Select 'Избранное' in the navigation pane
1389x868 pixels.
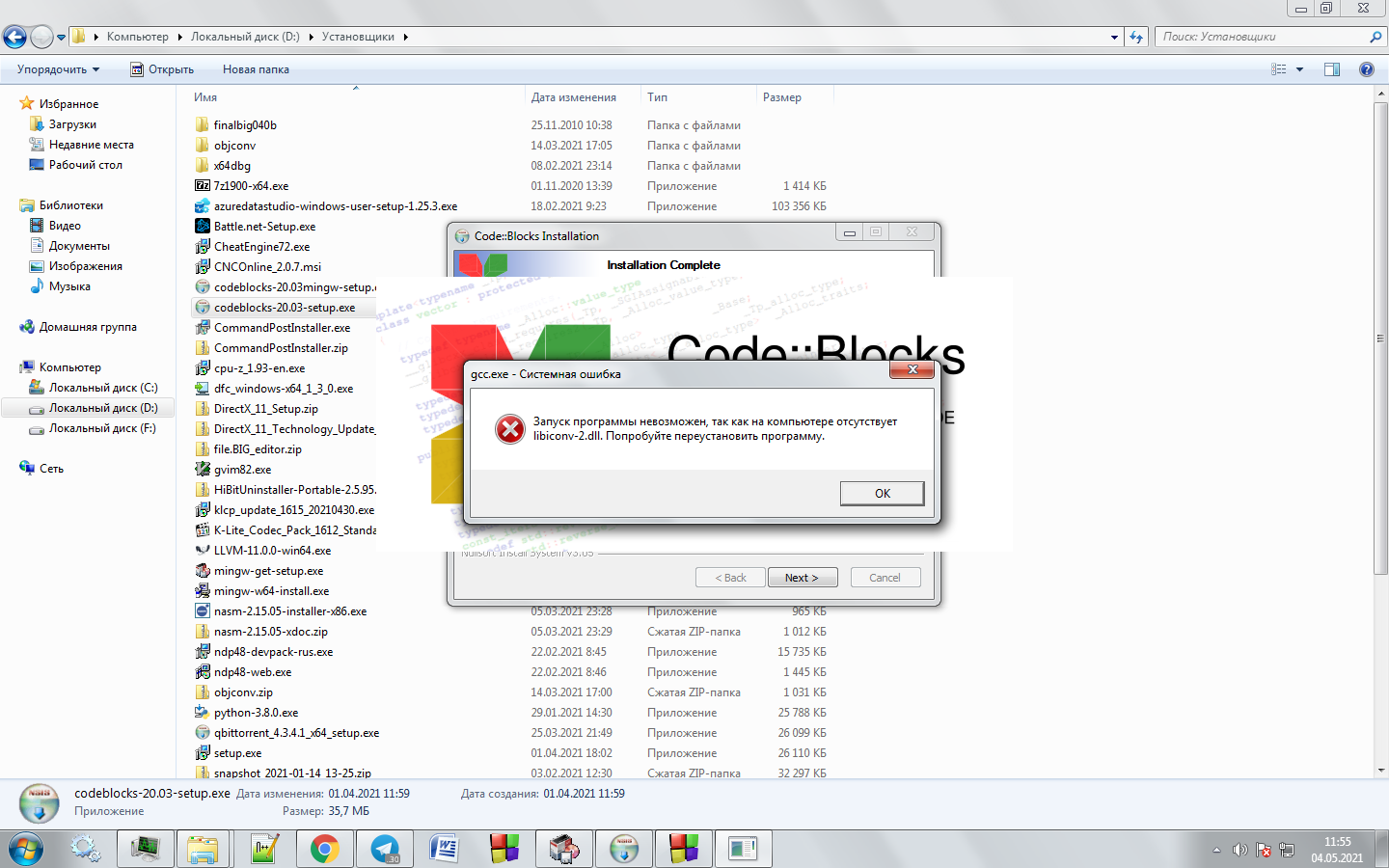(x=68, y=104)
